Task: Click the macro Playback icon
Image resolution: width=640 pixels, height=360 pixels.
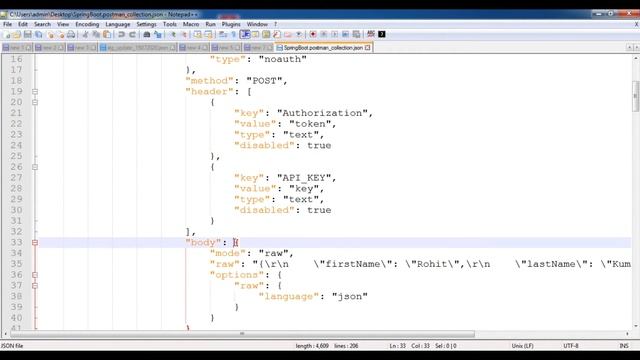Action: [x=334, y=34]
